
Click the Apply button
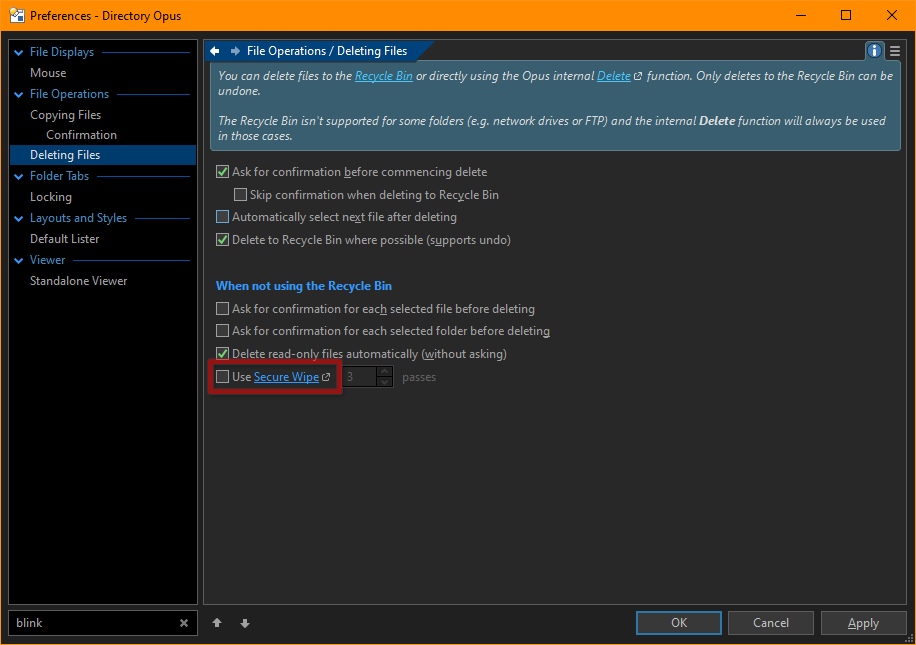pyautogui.click(x=863, y=623)
